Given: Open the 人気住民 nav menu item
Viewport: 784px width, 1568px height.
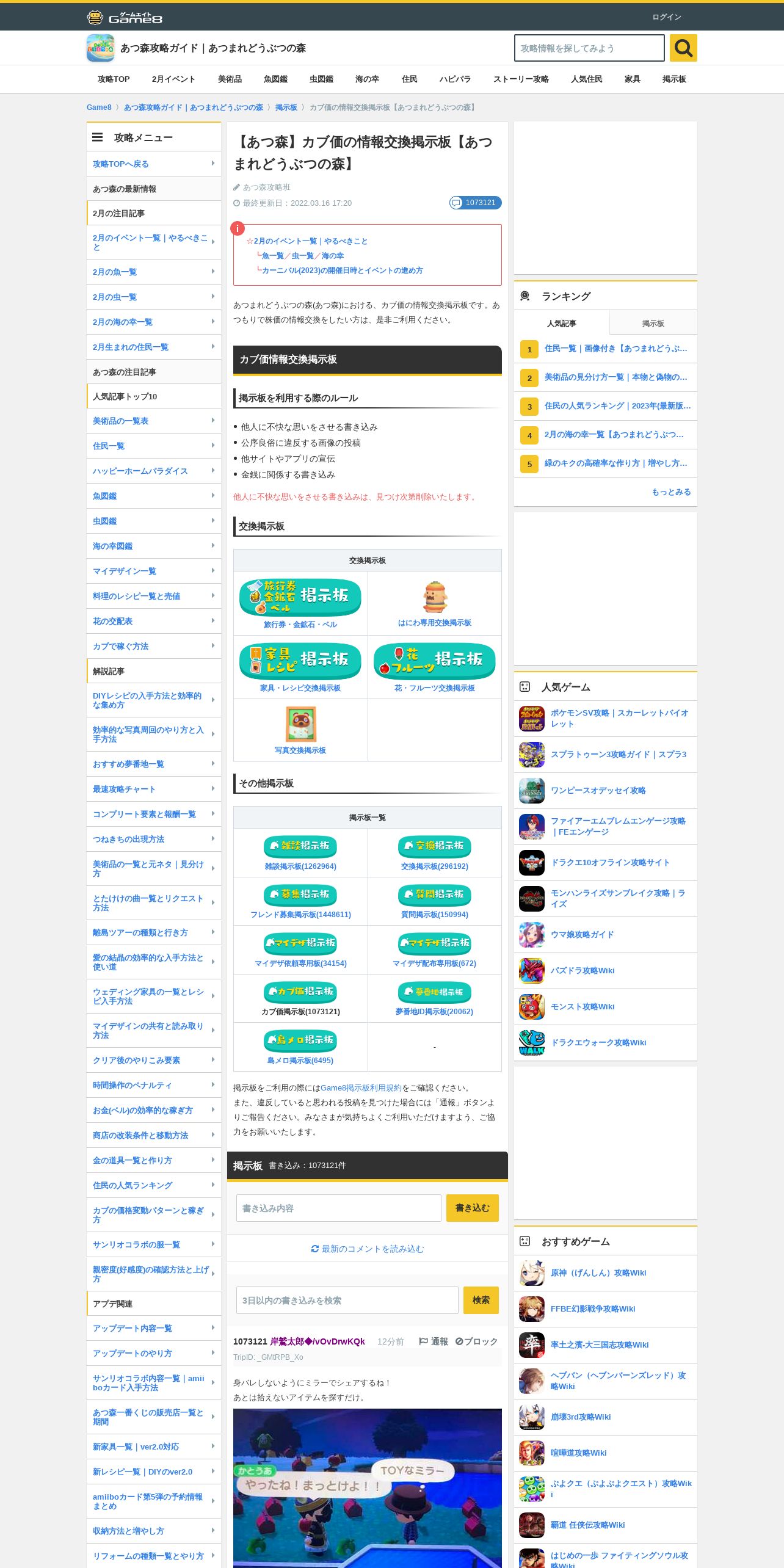Looking at the screenshot, I should [586, 79].
